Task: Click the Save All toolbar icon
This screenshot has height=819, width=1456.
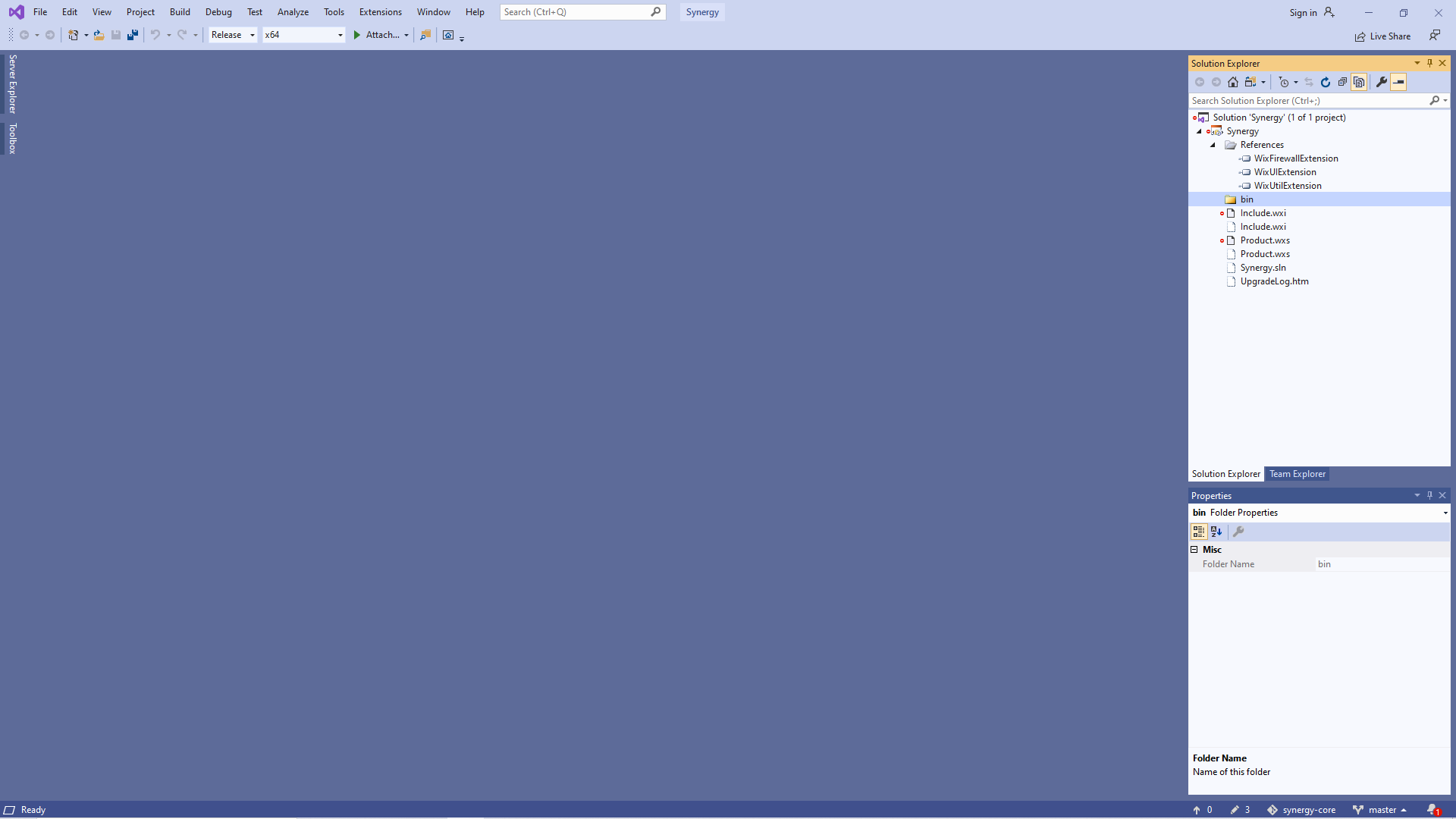Action: (133, 35)
